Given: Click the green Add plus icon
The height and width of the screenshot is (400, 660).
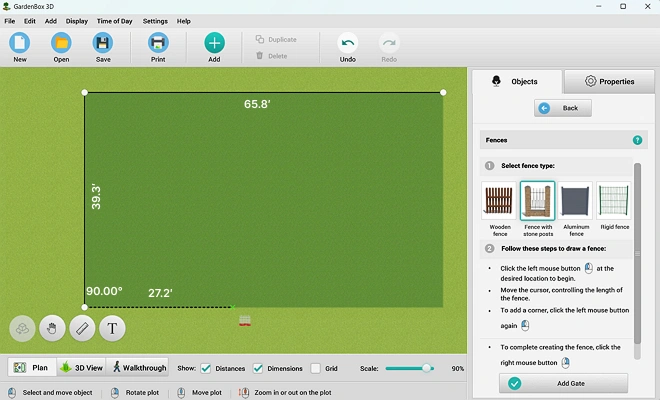Looking at the screenshot, I should pos(214,43).
